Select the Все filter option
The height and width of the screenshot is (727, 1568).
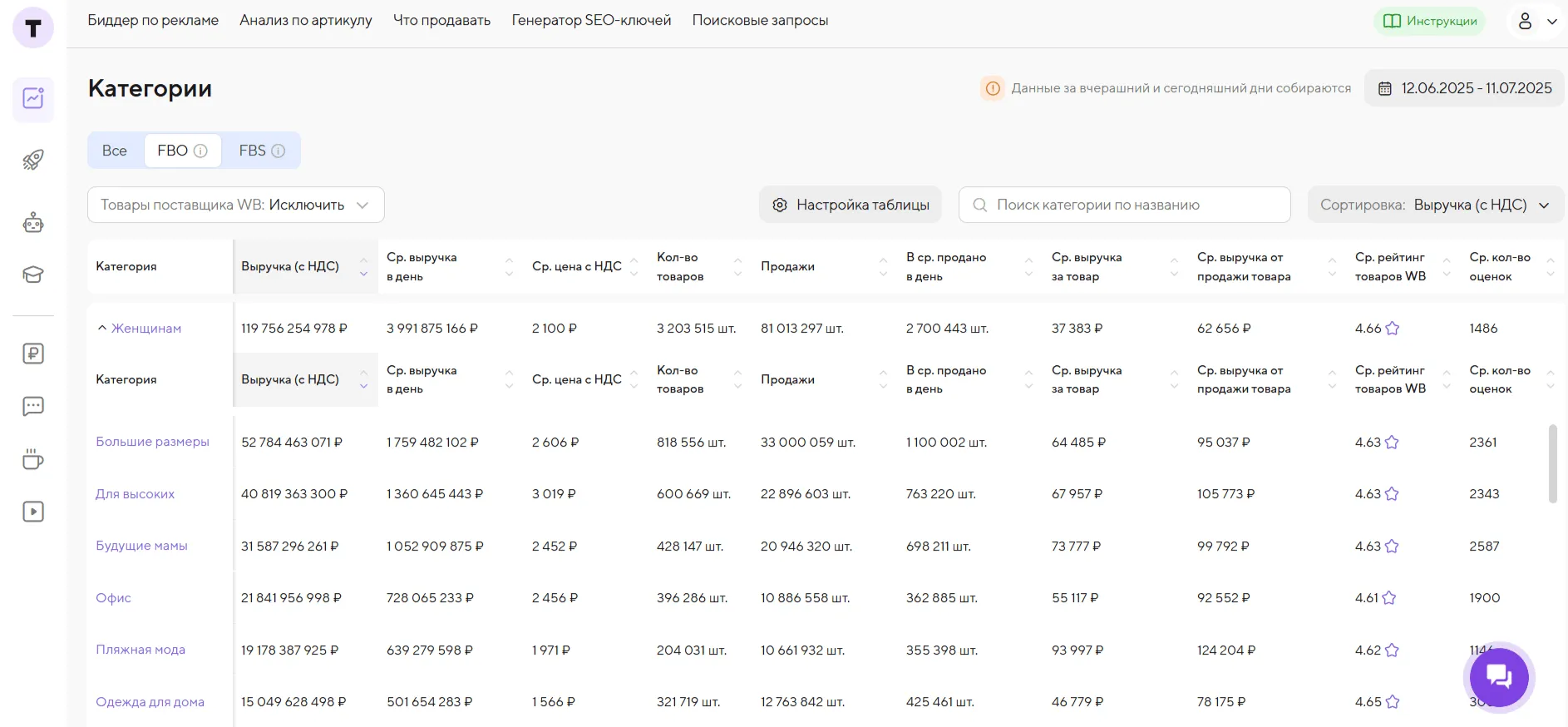click(115, 151)
